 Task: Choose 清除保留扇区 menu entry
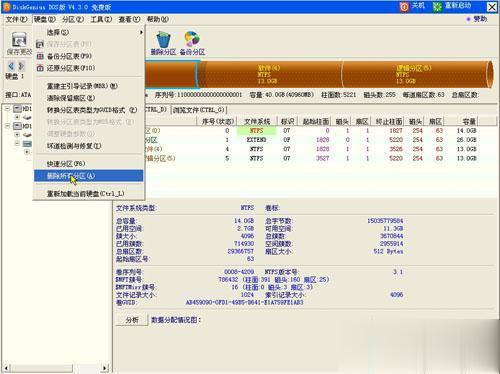(89, 98)
